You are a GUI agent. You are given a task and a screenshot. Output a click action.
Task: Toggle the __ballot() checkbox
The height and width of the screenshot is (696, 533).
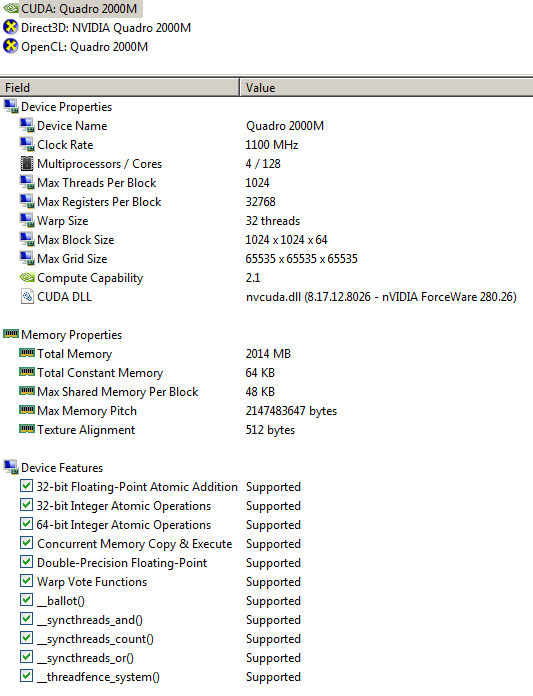(27, 600)
